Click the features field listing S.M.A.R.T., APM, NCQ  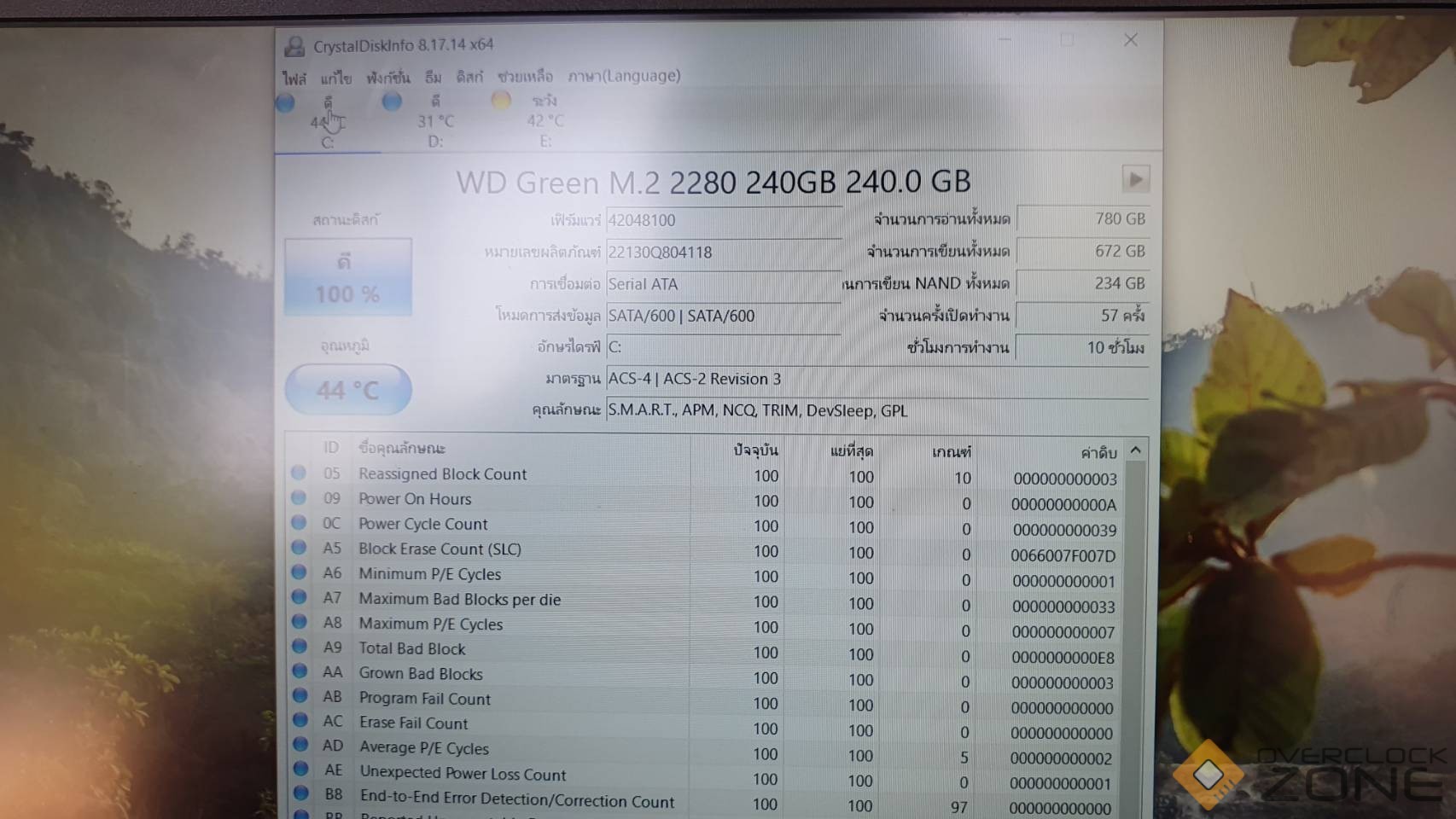coord(877,410)
